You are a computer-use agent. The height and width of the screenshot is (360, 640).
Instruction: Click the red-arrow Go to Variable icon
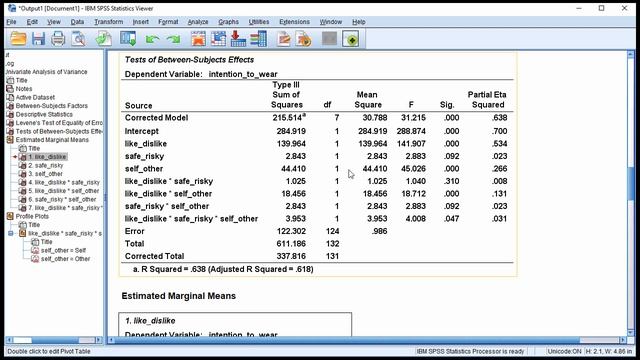238,39
